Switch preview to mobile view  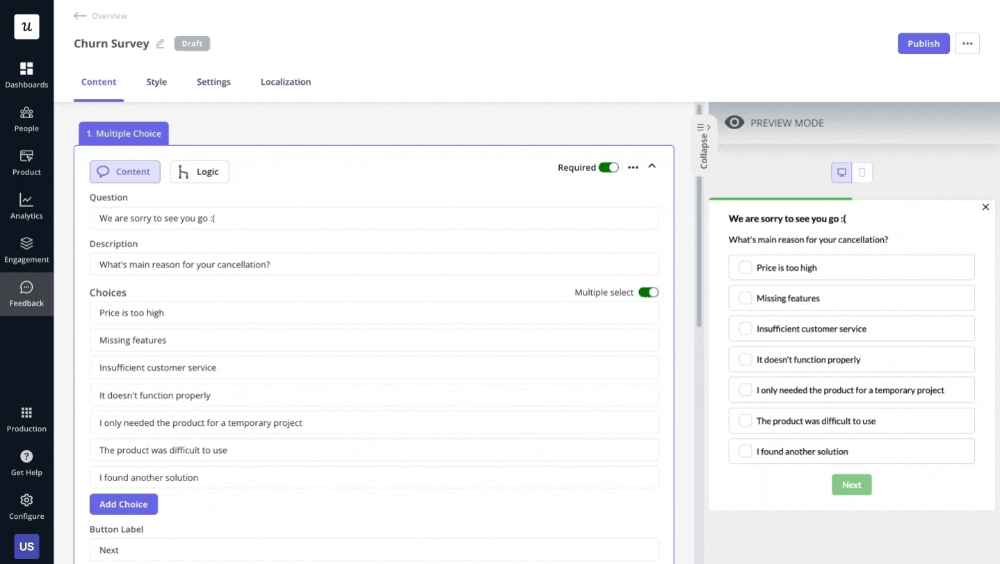862,172
